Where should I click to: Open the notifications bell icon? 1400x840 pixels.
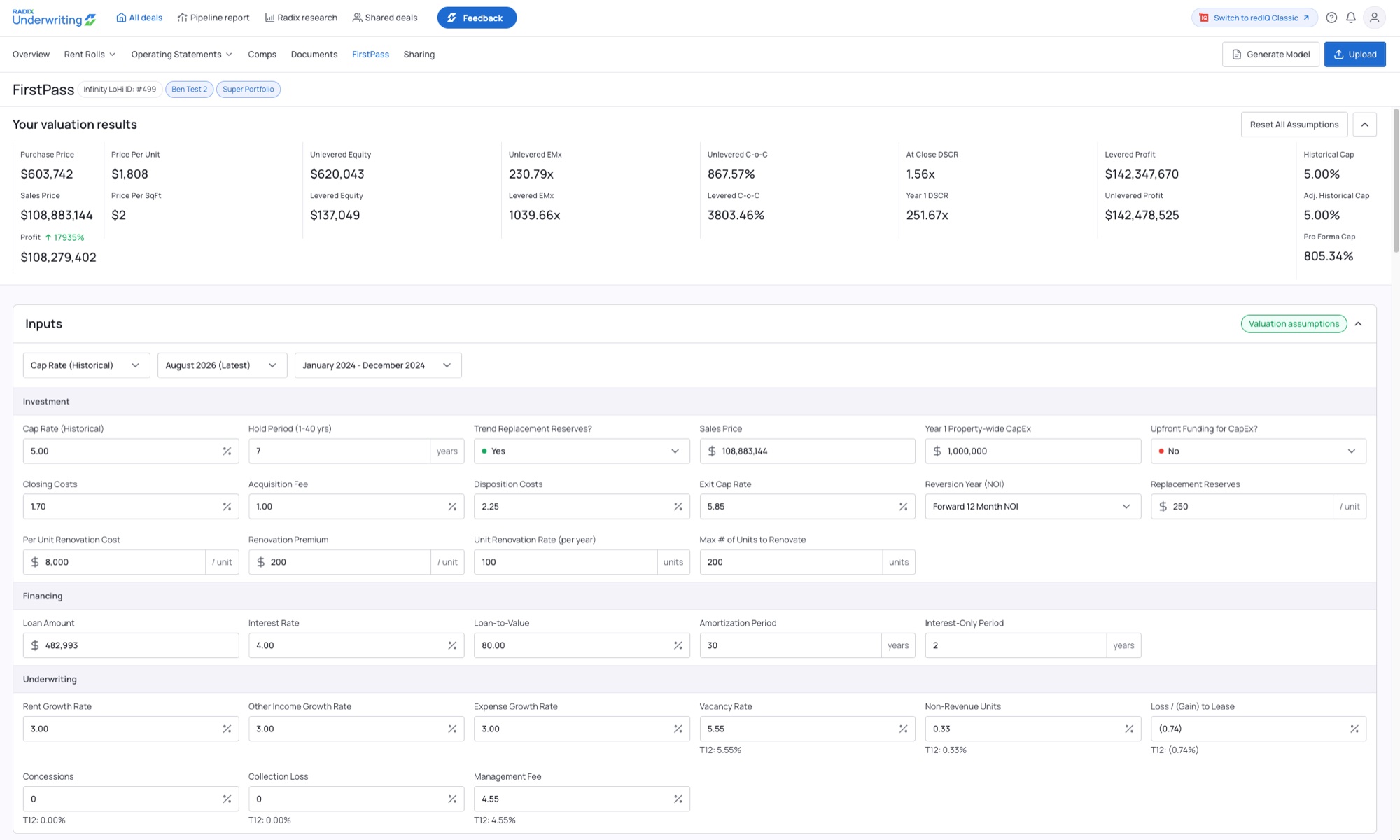[x=1351, y=17]
